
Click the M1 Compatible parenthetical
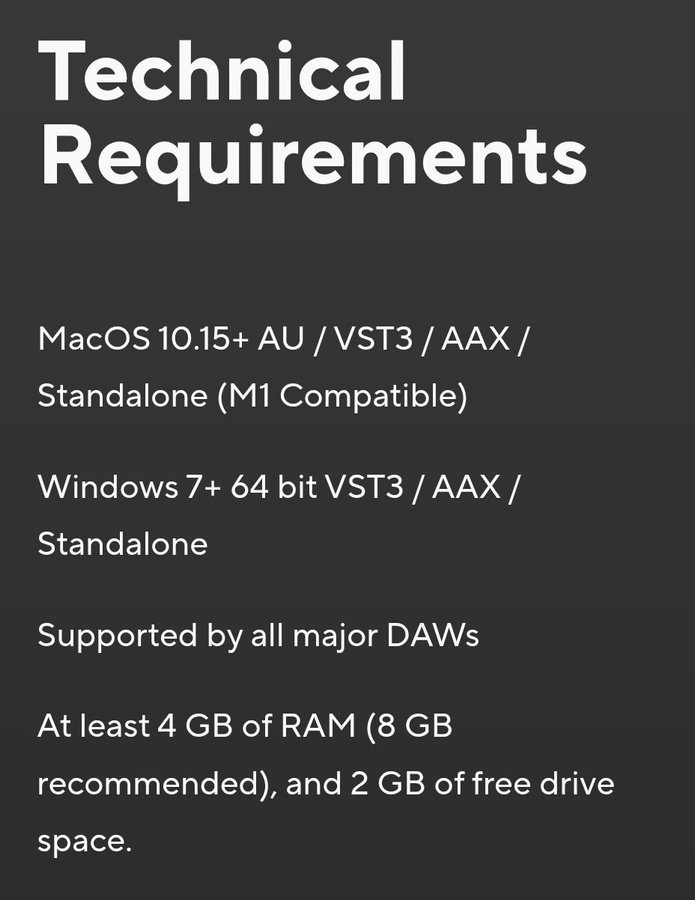pos(343,395)
